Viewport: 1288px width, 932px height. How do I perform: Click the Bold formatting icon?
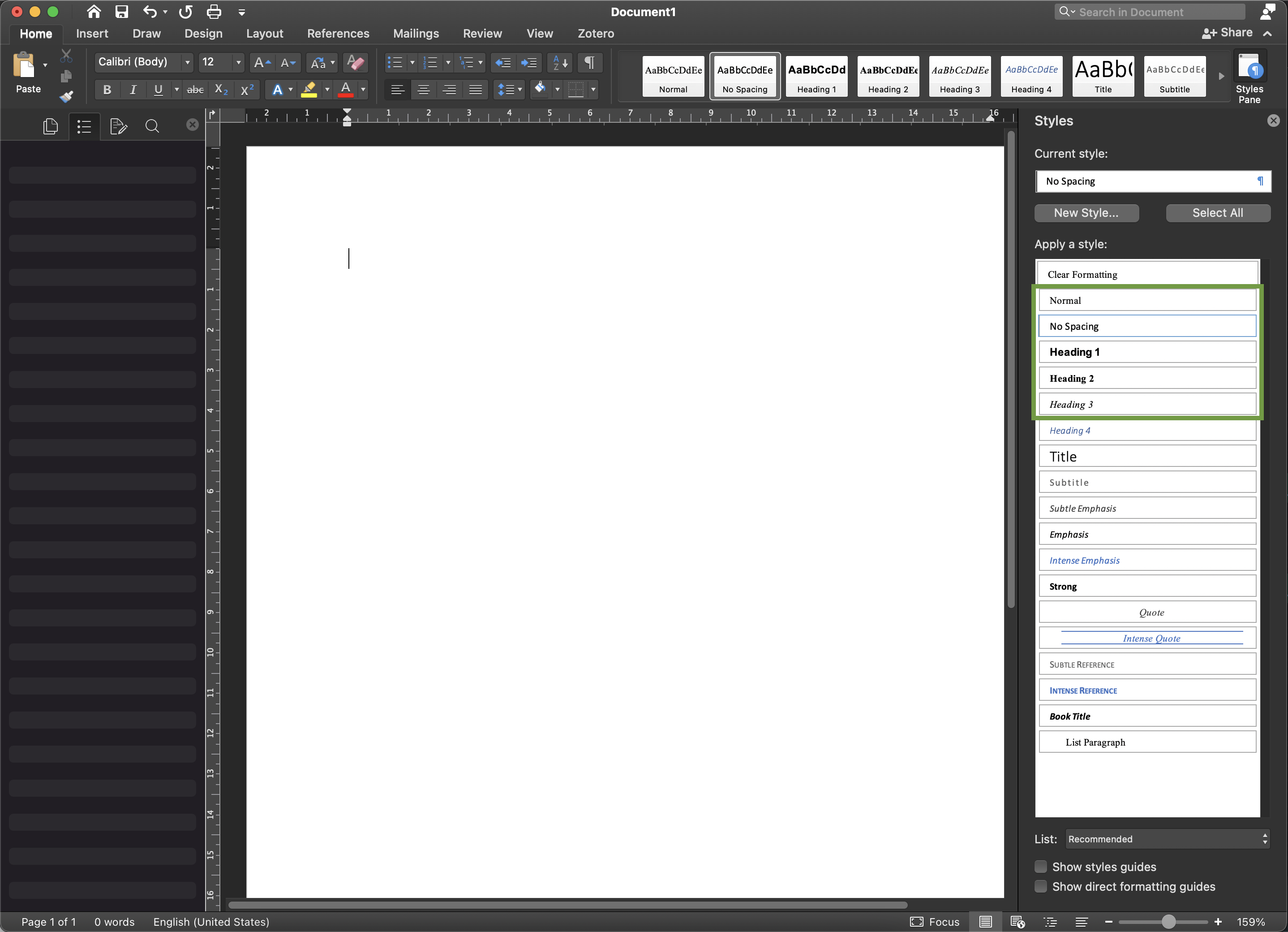[107, 91]
